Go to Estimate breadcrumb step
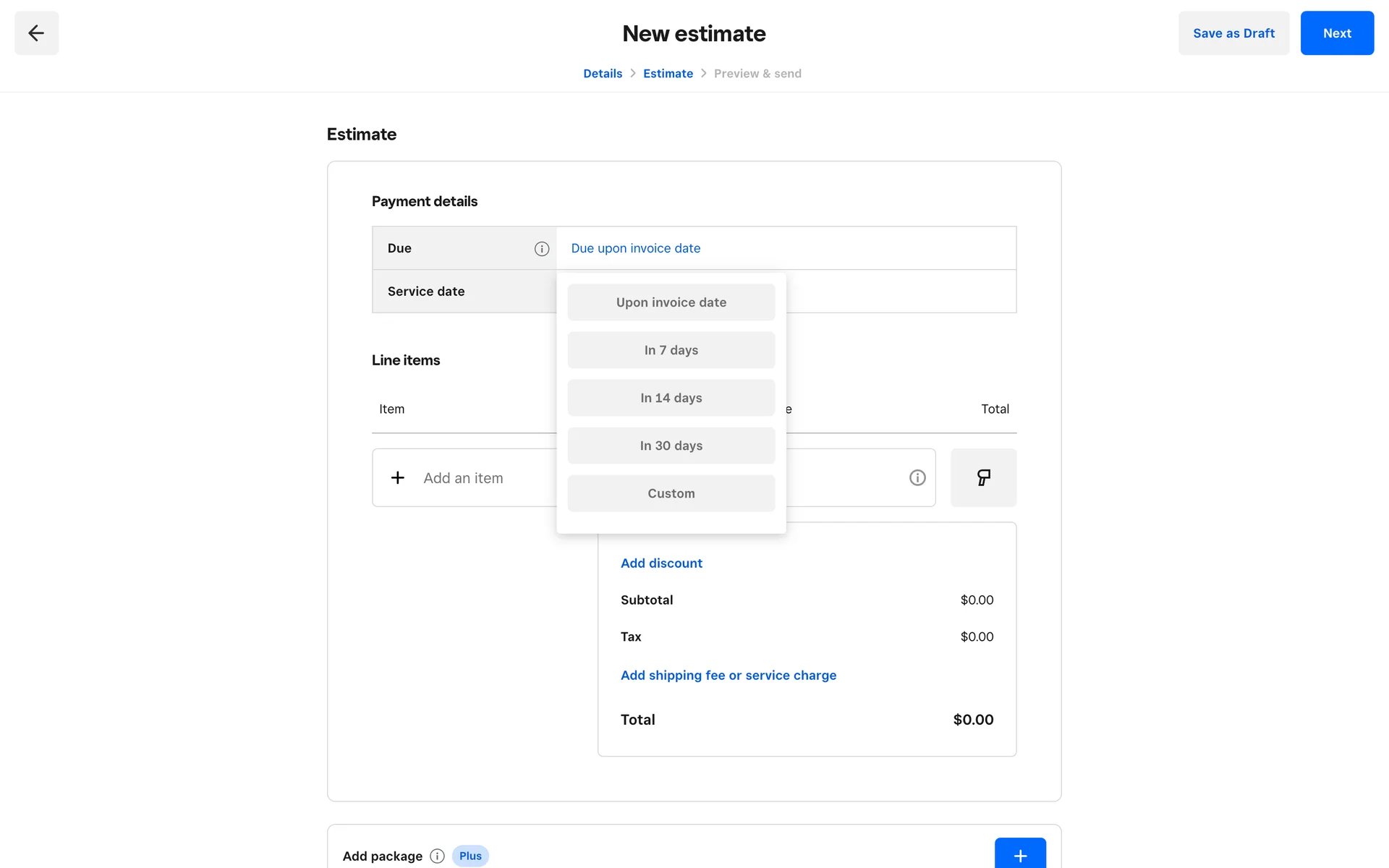Screen dimensions: 1389x868 (x=667, y=74)
